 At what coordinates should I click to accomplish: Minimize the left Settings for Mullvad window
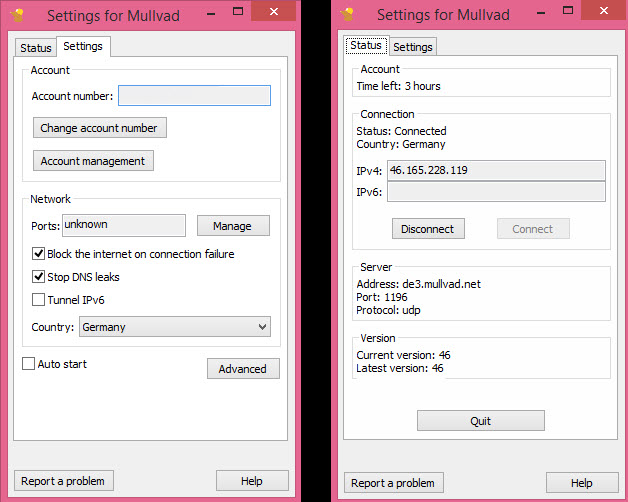(x=211, y=14)
